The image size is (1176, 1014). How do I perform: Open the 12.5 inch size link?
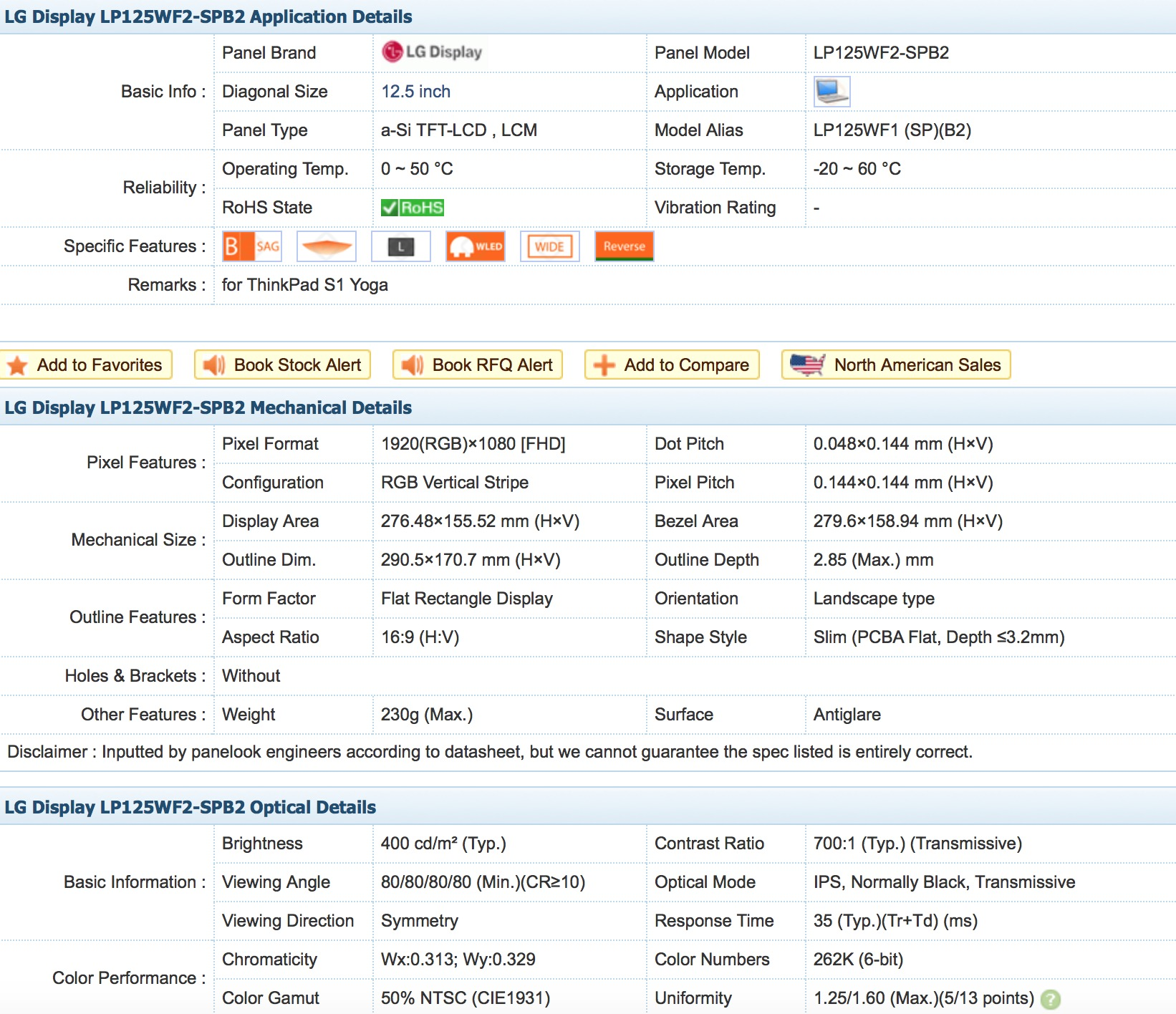tap(415, 92)
